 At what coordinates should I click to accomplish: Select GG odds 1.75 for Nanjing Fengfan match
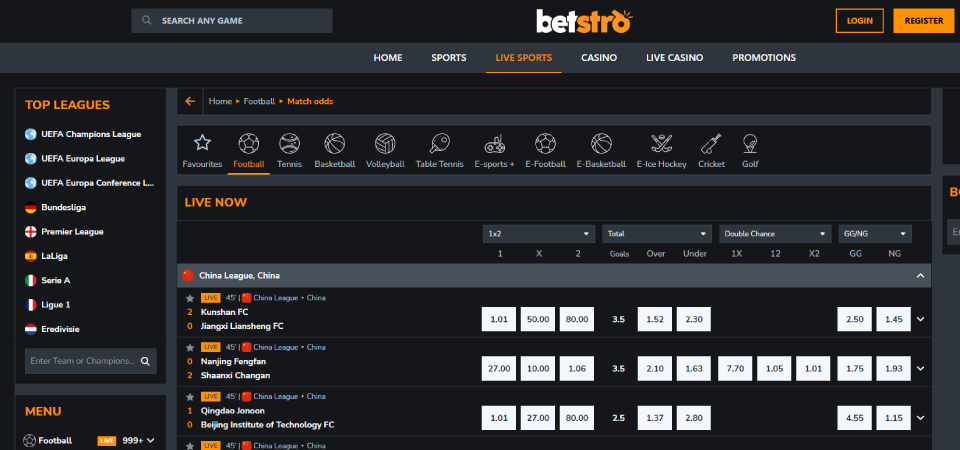tap(855, 369)
